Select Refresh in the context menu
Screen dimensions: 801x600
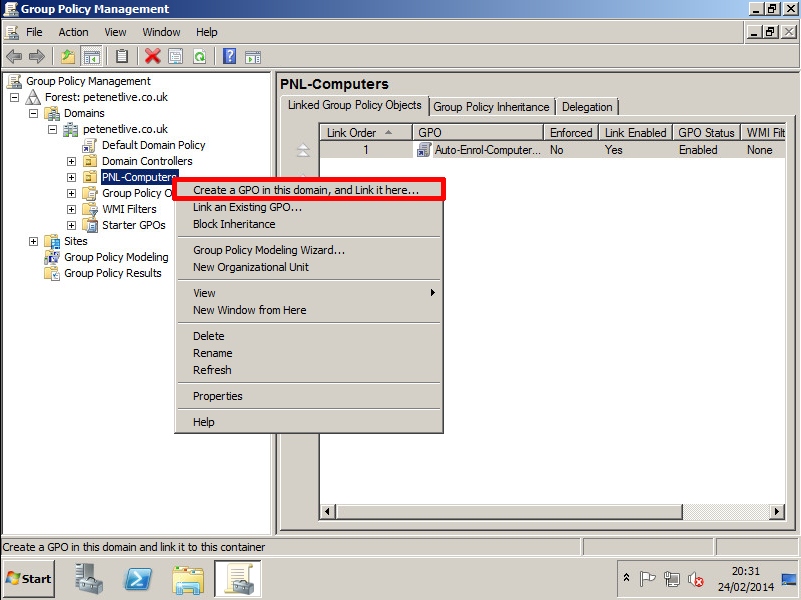click(309, 370)
